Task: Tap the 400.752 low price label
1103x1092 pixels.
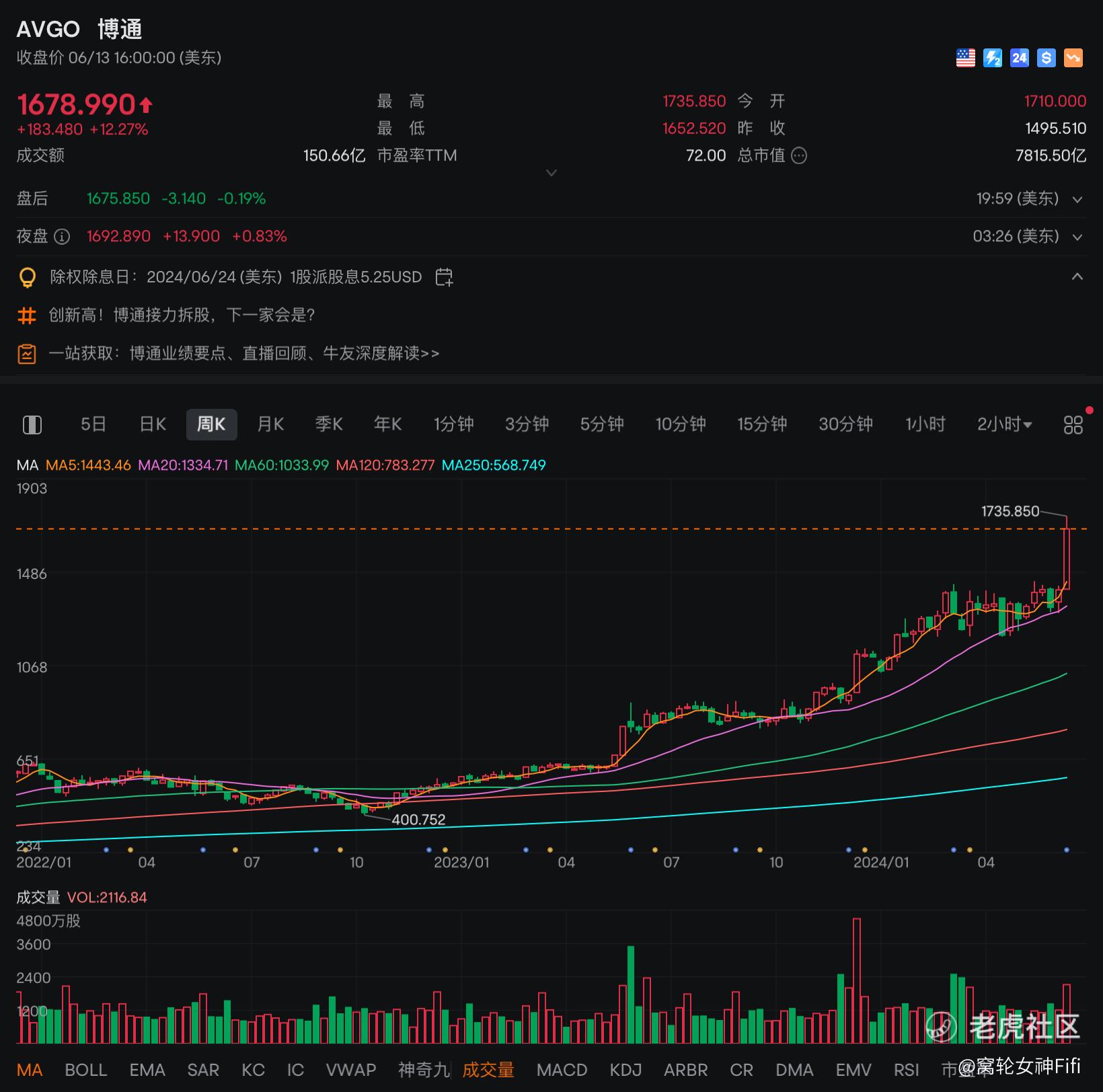Action: [418, 820]
